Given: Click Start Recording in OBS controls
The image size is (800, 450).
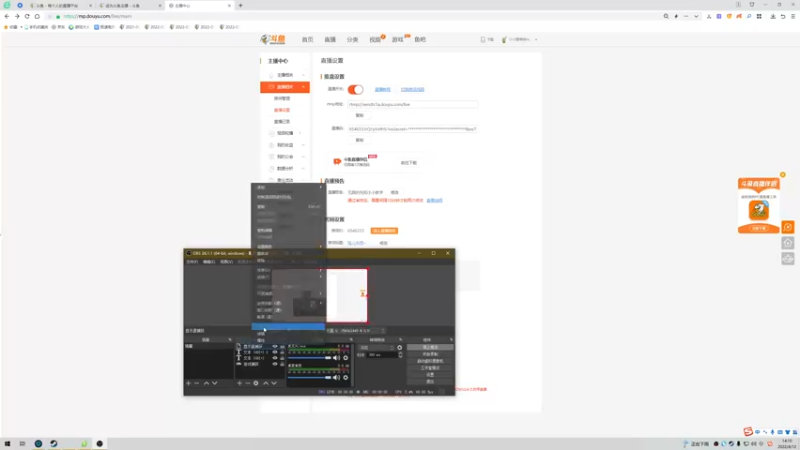Looking at the screenshot, I should (x=430, y=354).
